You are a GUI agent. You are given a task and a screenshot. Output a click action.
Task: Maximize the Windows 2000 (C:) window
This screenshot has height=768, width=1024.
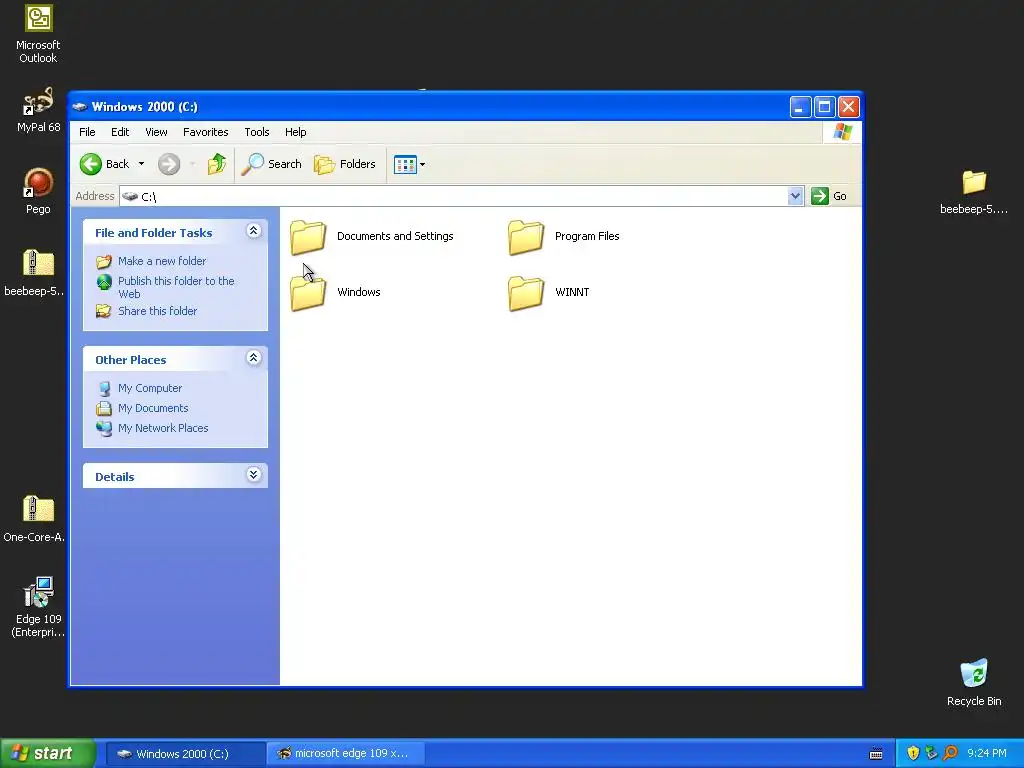(x=824, y=106)
